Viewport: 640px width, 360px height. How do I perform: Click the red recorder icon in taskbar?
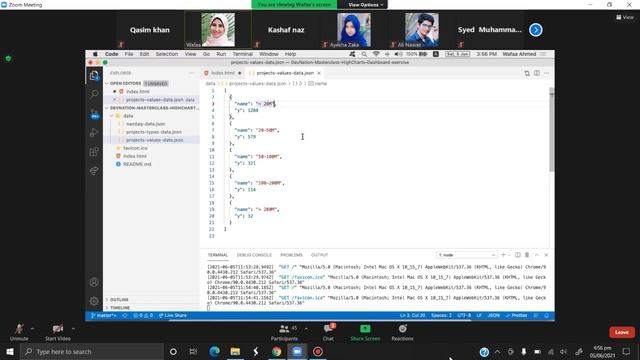pyautogui.click(x=318, y=351)
